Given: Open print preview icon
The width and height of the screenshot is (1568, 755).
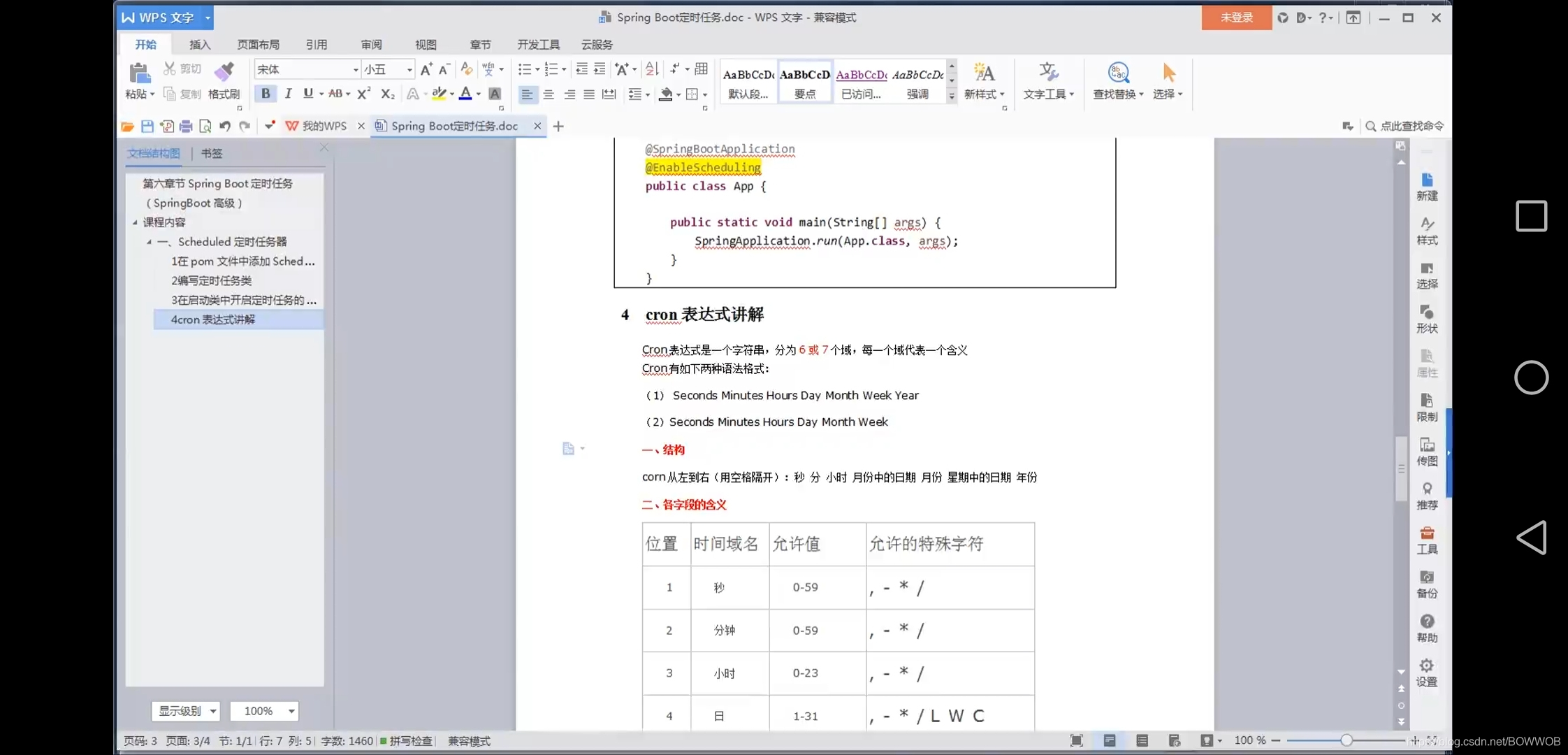Looking at the screenshot, I should [x=205, y=126].
